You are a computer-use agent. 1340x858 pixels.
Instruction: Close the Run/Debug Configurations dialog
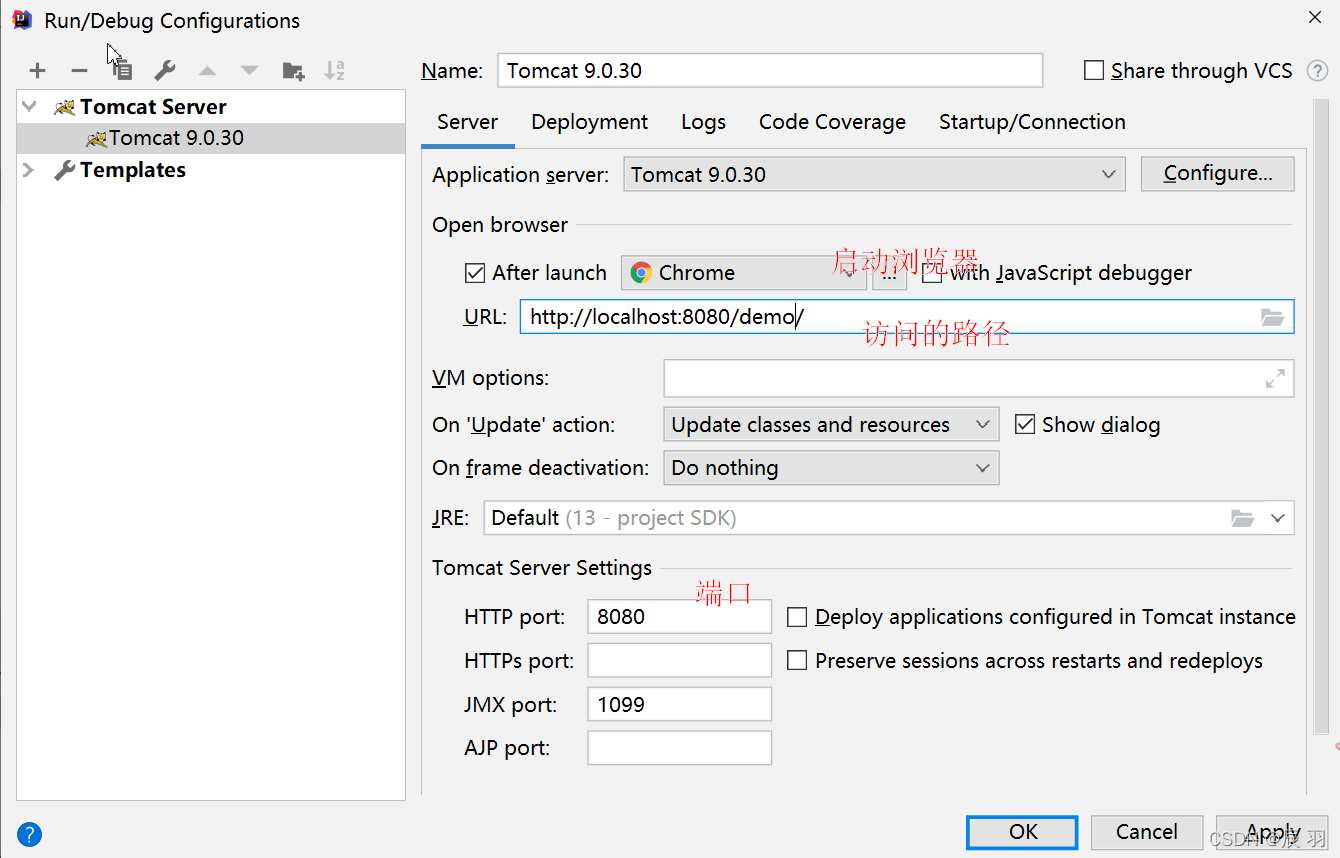1314,17
